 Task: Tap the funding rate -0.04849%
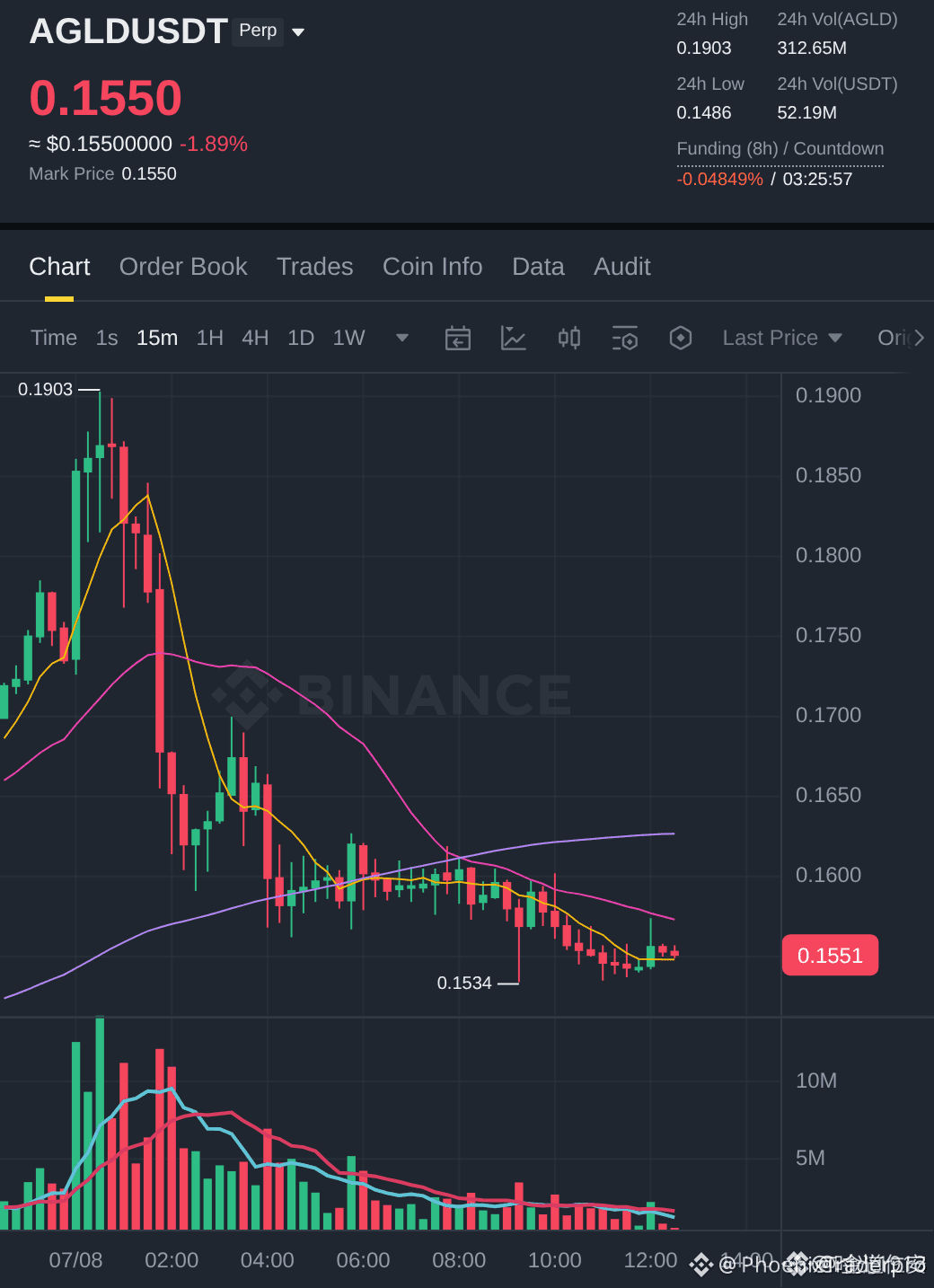pos(720,179)
